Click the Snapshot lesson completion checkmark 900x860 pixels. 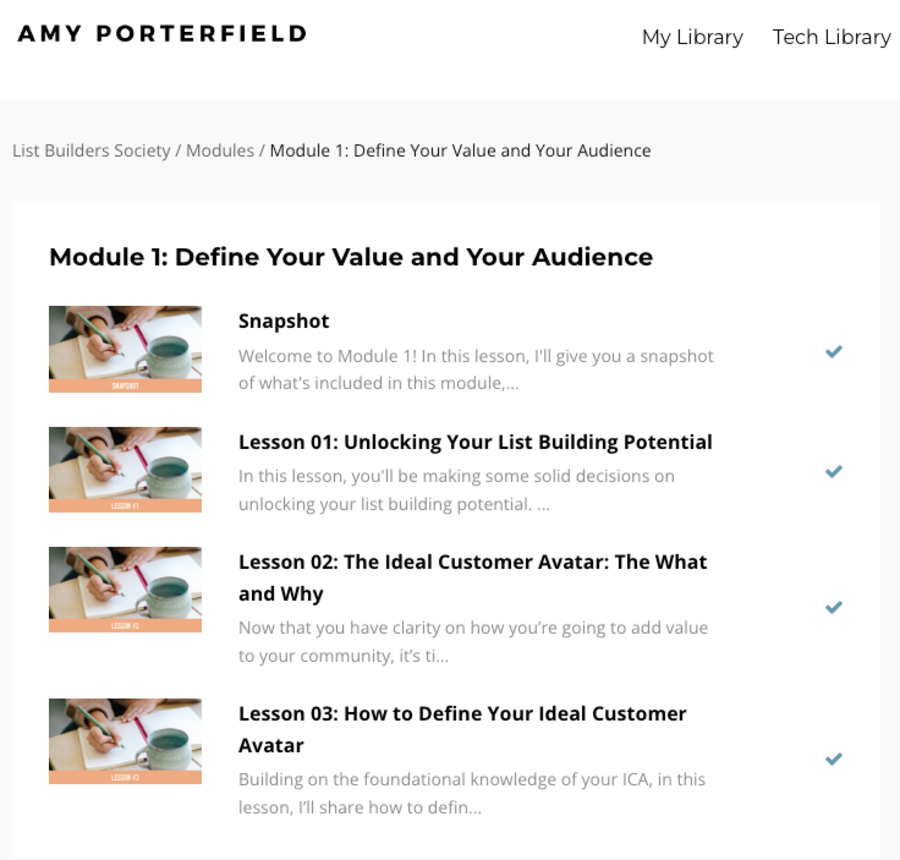coord(833,352)
